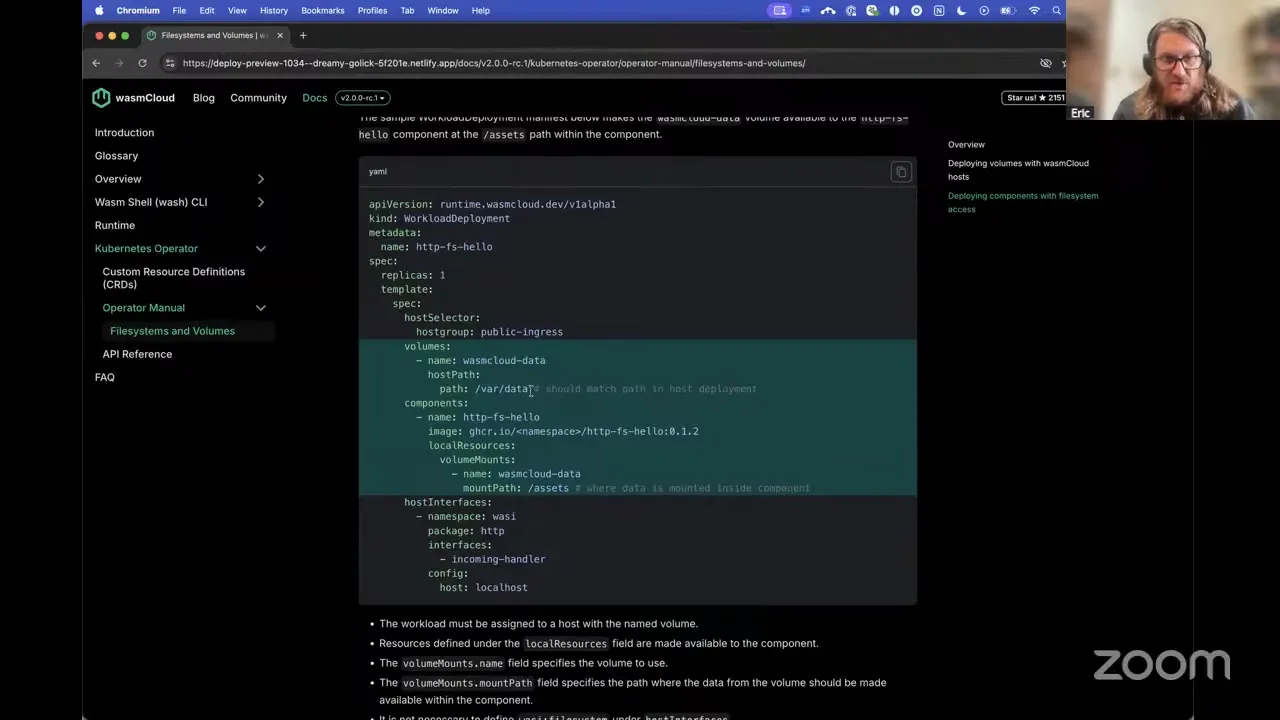The width and height of the screenshot is (1280, 720).
Task: Click the 'host: localhost' code line
Action: click(483, 588)
